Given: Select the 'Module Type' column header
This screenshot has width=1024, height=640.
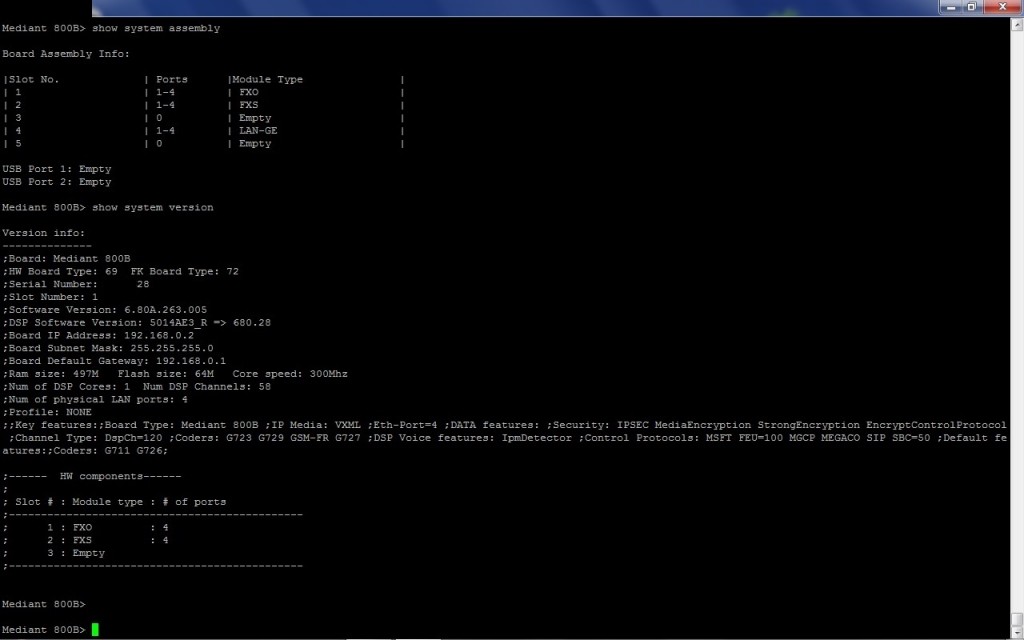Looking at the screenshot, I should [x=268, y=79].
